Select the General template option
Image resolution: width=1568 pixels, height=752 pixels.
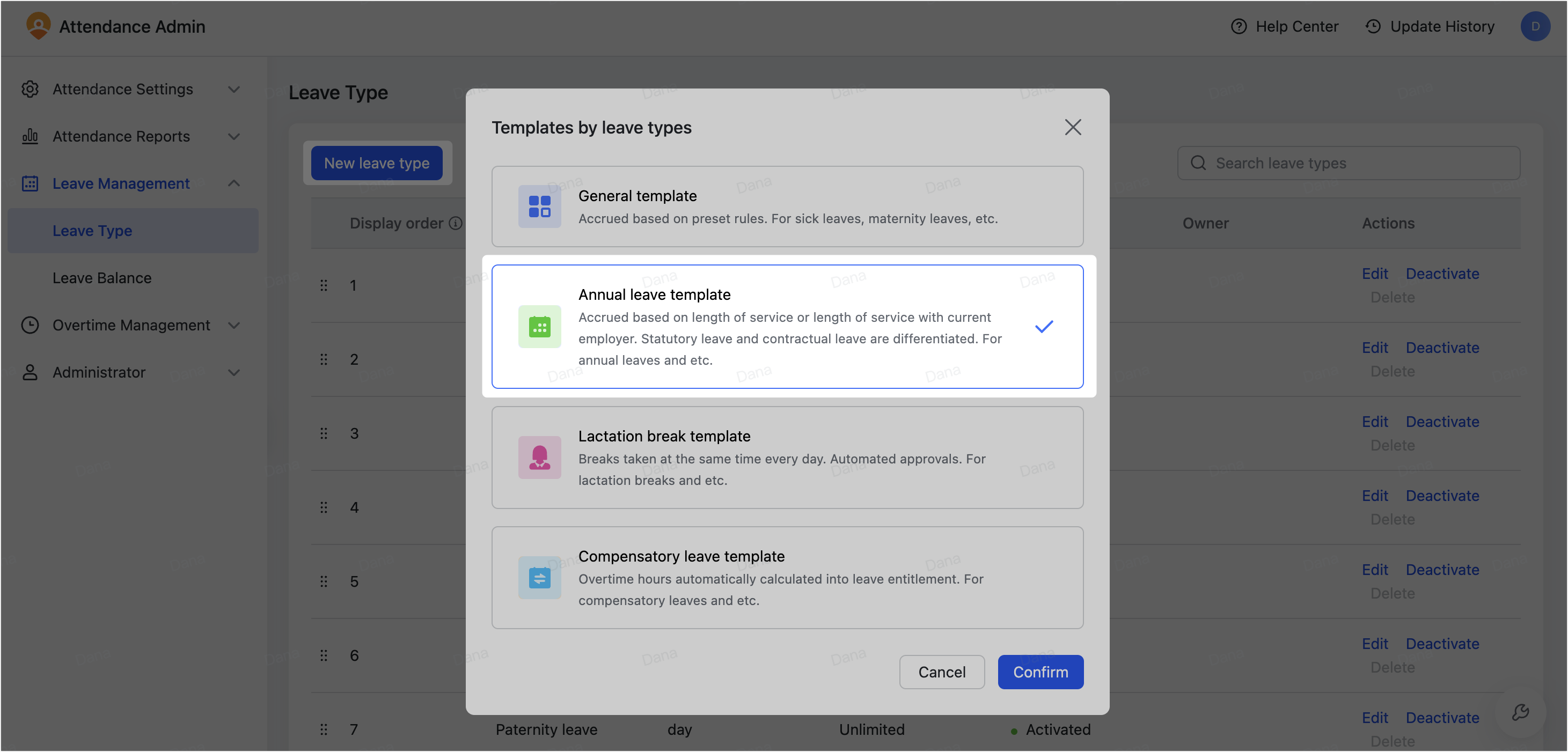[787, 207]
